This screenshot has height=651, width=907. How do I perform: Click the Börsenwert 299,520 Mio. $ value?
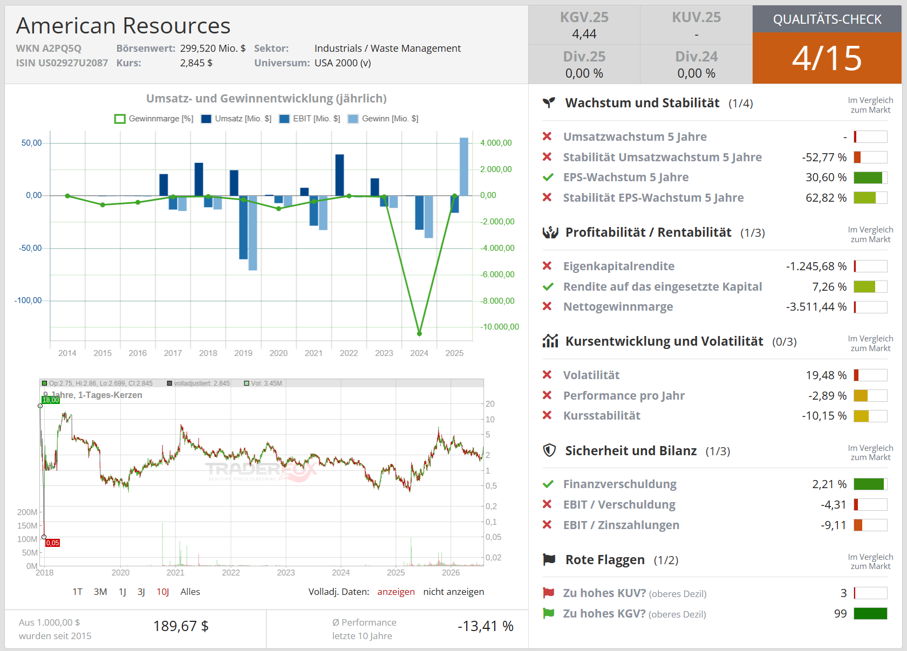point(213,49)
